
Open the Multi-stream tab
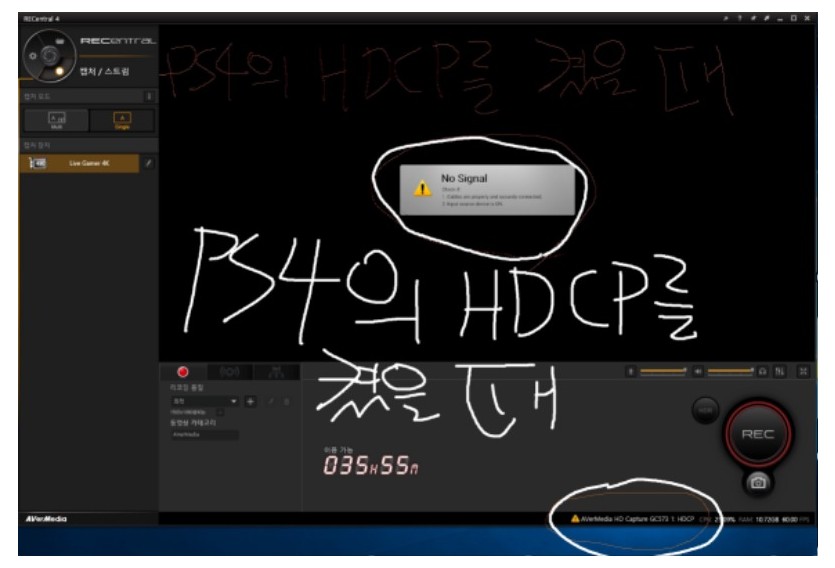tap(276, 372)
